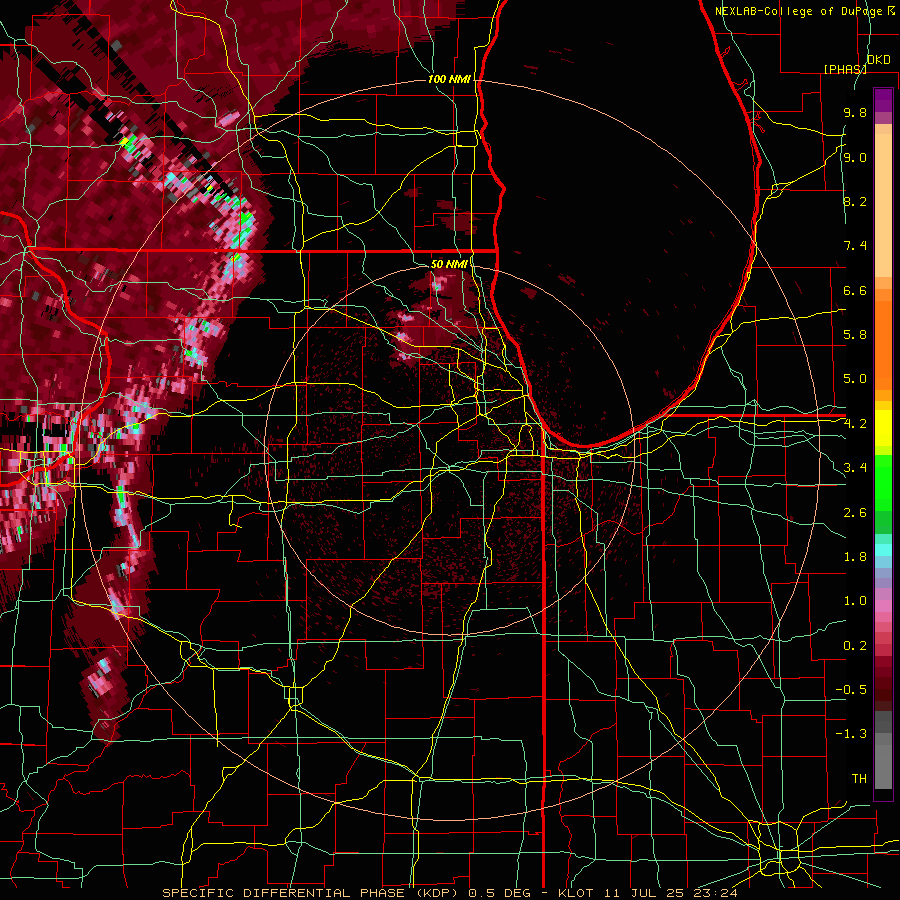Screen dimensions: 900x900
Task: Click the 5.8 scale label
Action: coord(855,335)
